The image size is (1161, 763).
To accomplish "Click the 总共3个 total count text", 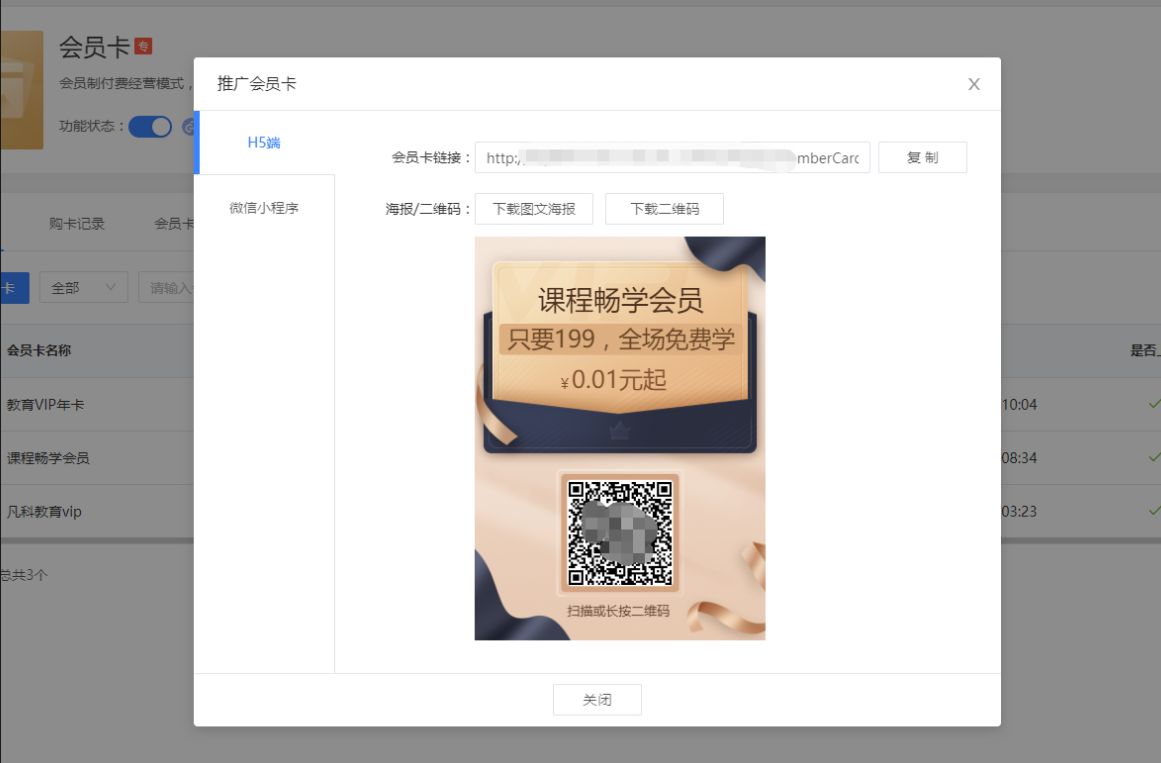I will coord(24,575).
